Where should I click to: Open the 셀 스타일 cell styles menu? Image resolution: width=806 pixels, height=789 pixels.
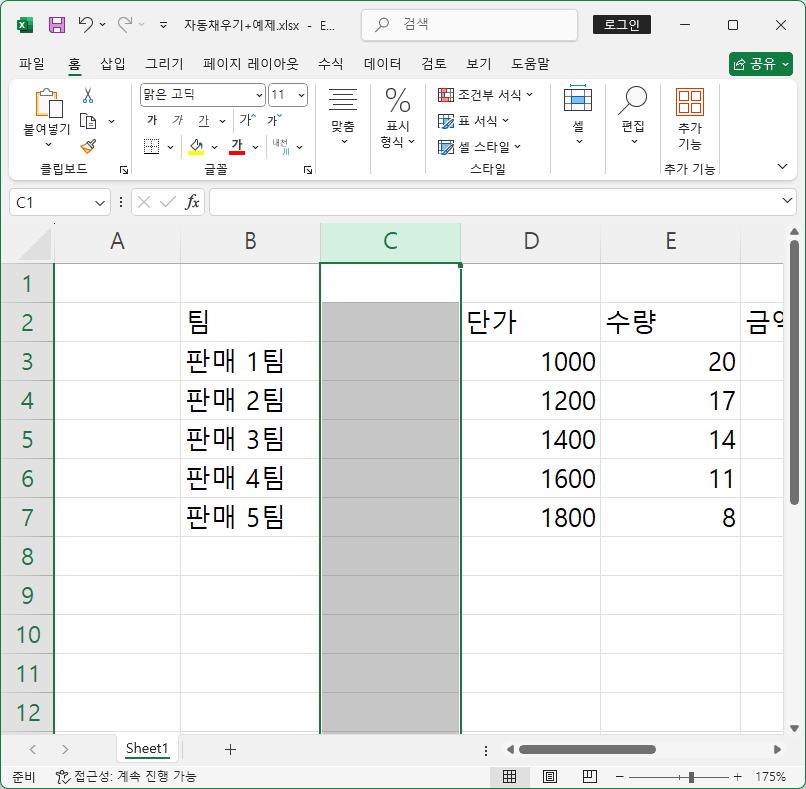coord(479,147)
